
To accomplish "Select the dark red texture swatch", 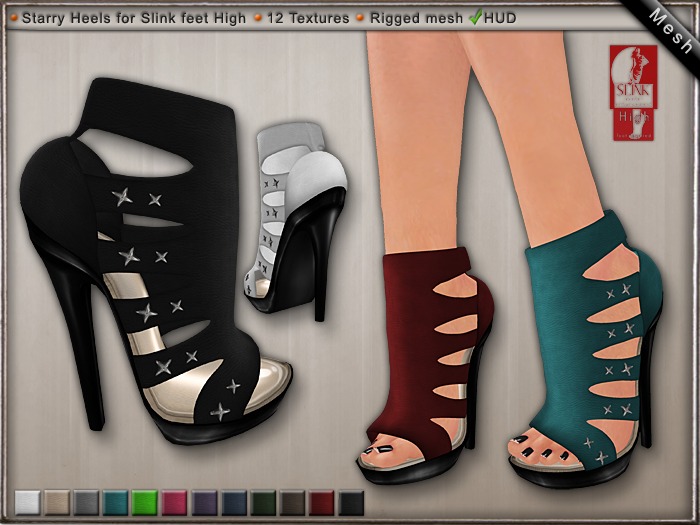I will click(322, 503).
